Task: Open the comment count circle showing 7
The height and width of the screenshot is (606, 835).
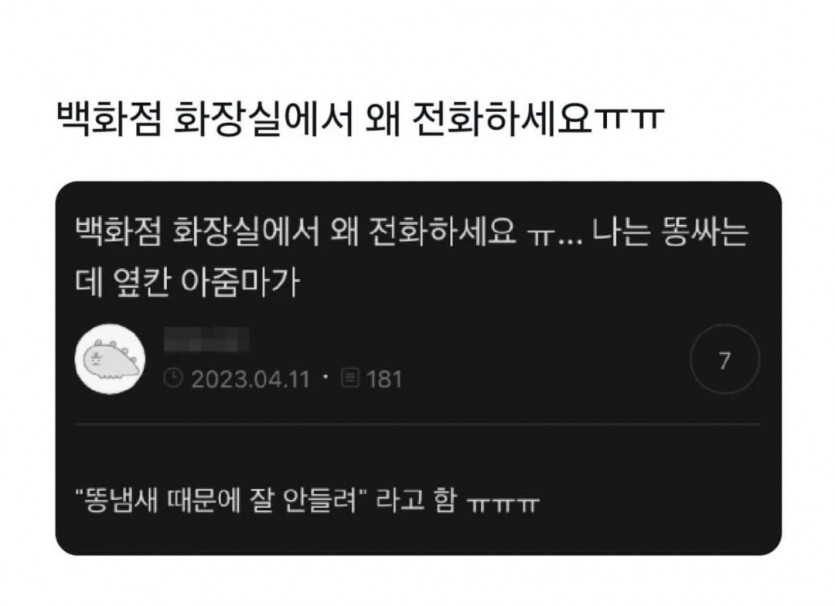Action: coord(724,359)
